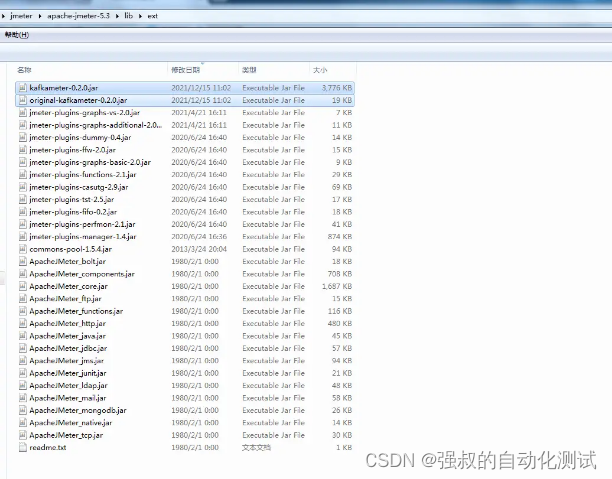Click the ApacheJMeter_junit.jar file icon
Viewport: 612px width, 479px height.
(x=23, y=373)
